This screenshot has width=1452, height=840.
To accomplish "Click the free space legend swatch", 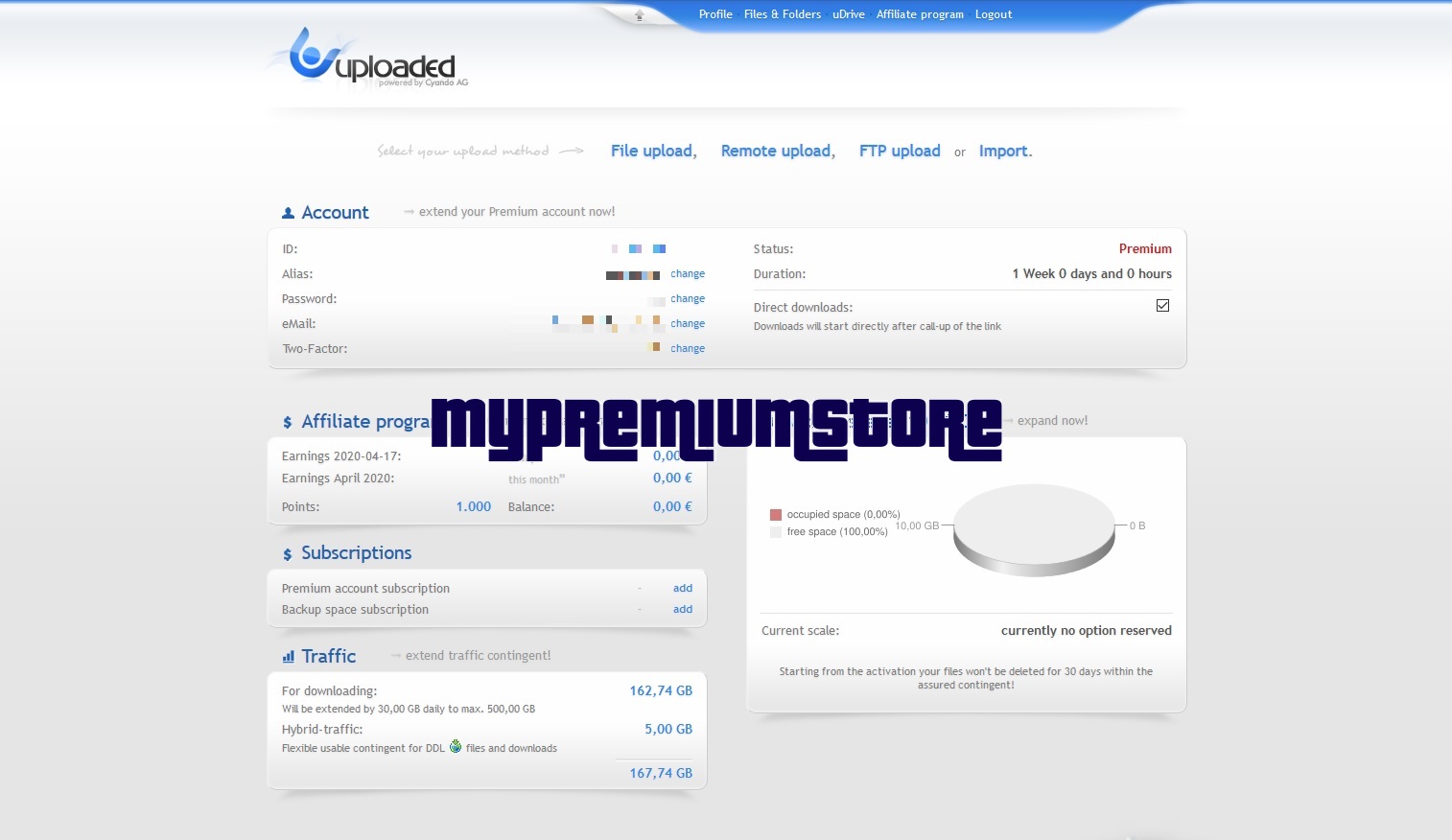I will tap(776, 532).
